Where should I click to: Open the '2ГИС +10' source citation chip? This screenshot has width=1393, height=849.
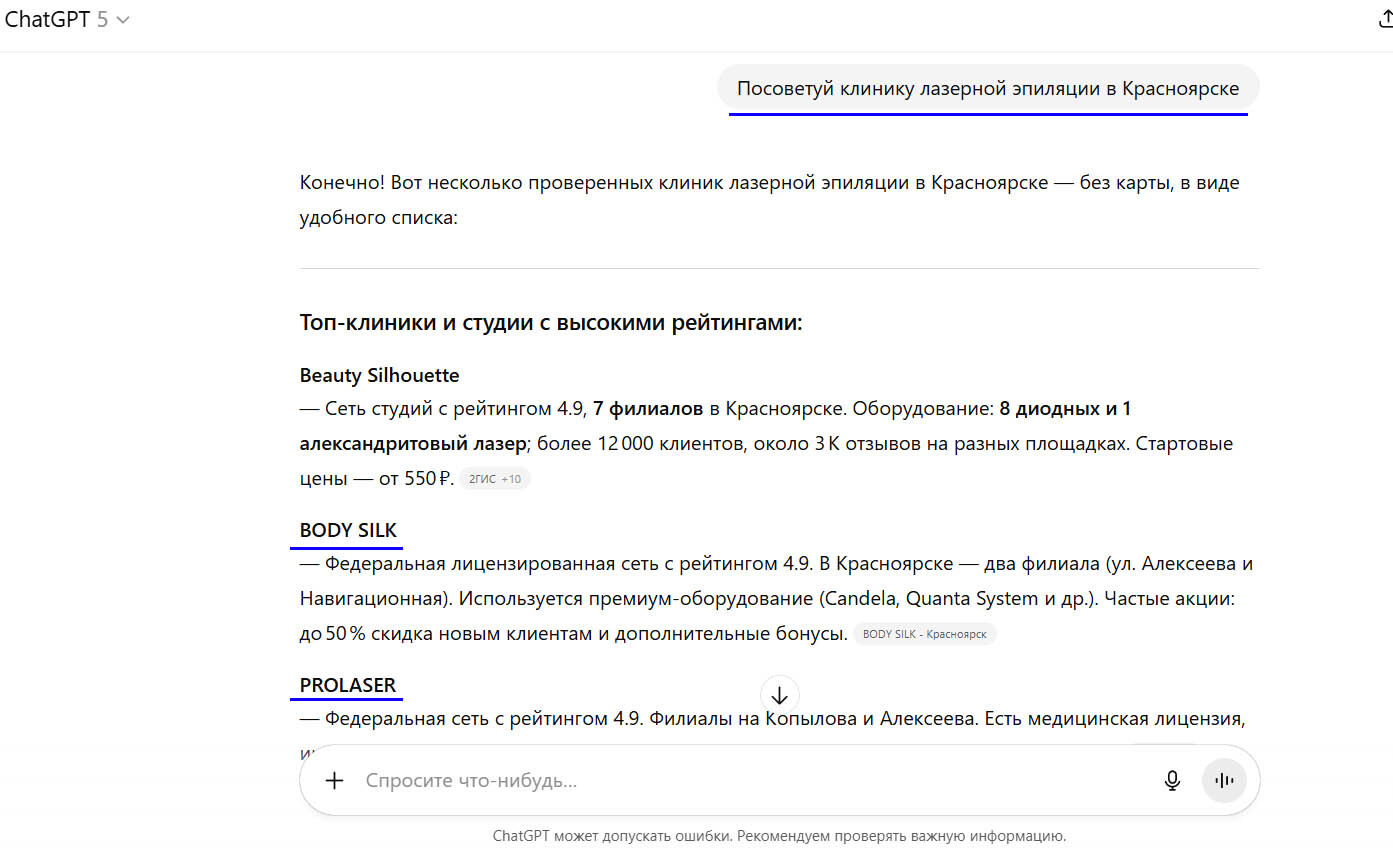[495, 479]
